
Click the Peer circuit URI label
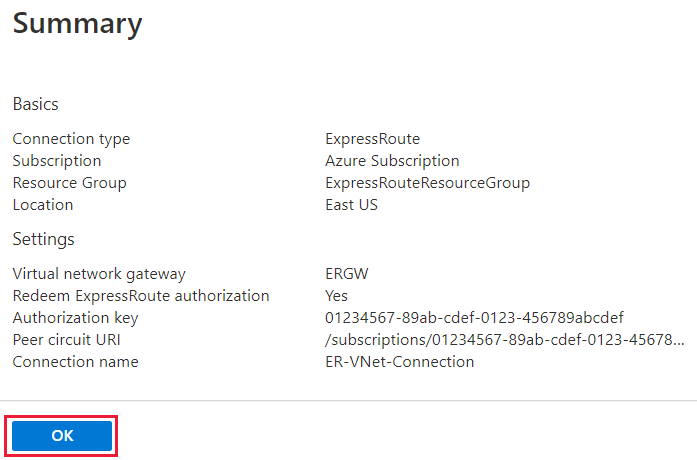coord(67,340)
